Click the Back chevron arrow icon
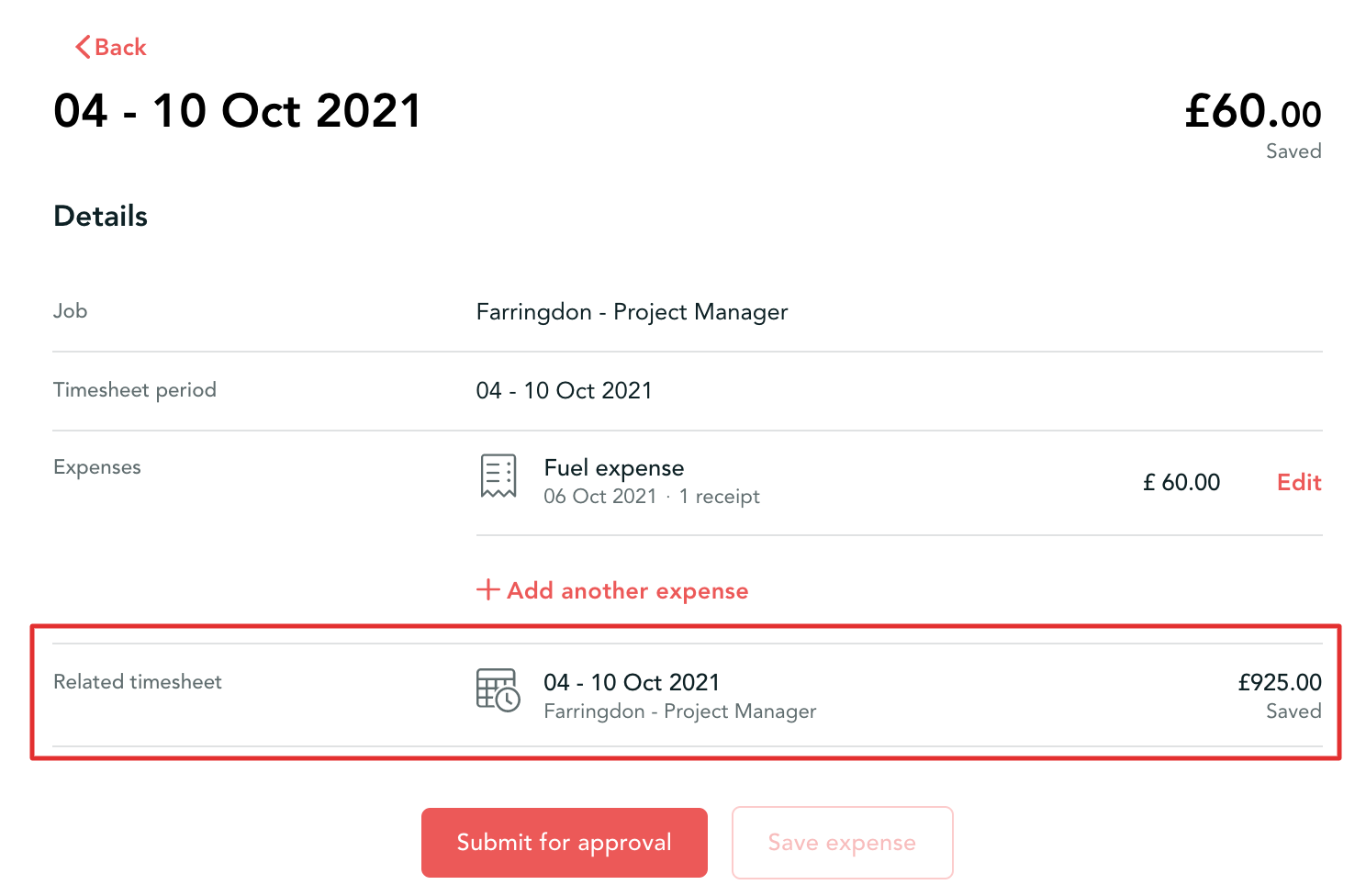This screenshot has height=896, width=1366. 83,47
